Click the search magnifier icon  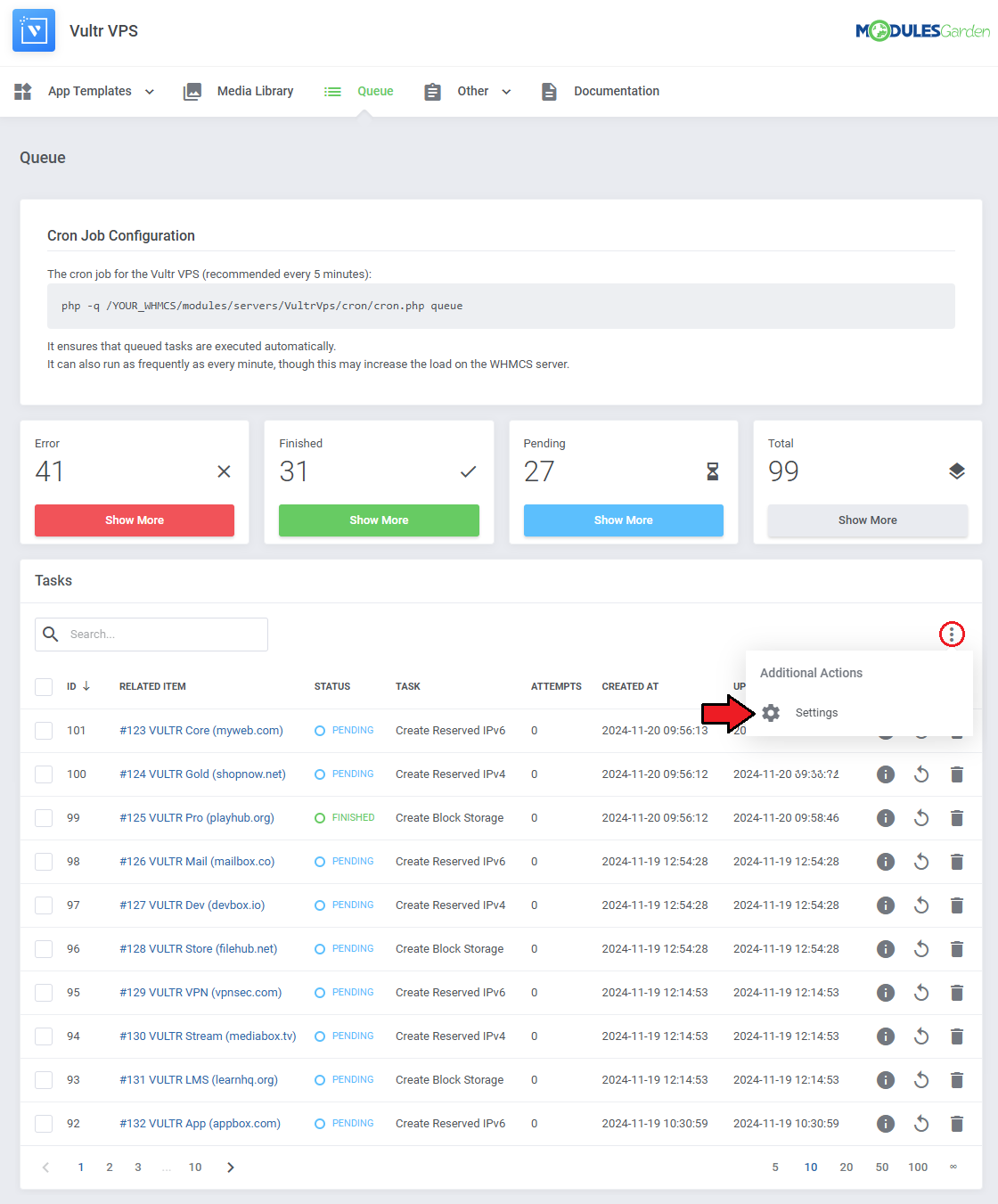coord(51,634)
